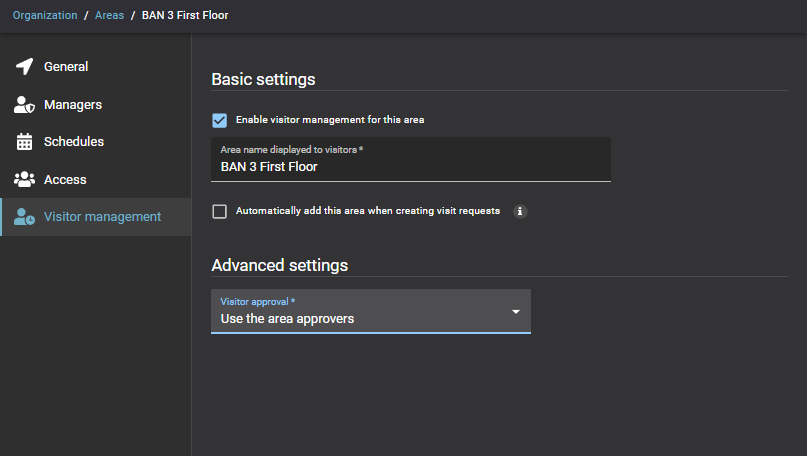Viewport: 807px width, 456px height.
Task: Tick the automatically add this area checkbox
Action: pyautogui.click(x=220, y=211)
